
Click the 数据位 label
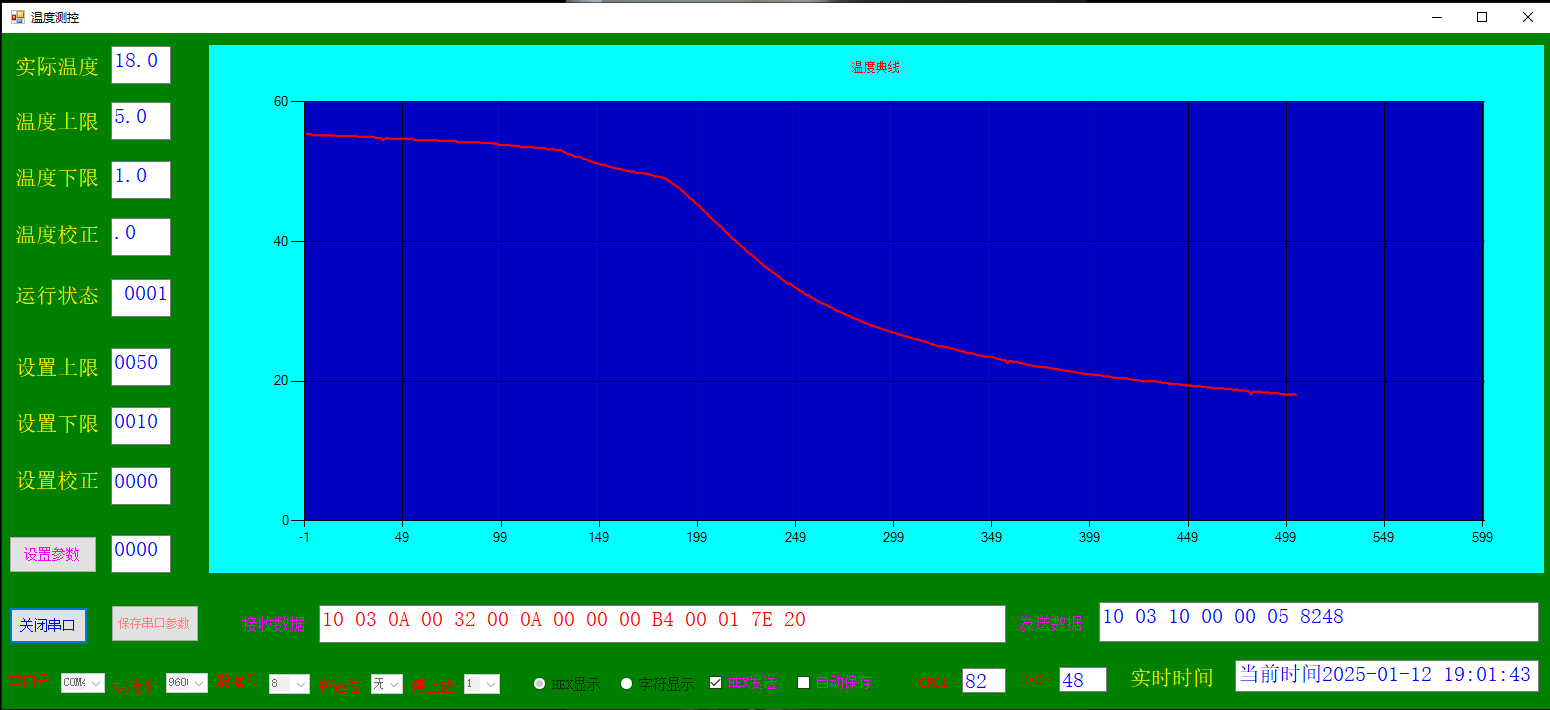coord(237,682)
